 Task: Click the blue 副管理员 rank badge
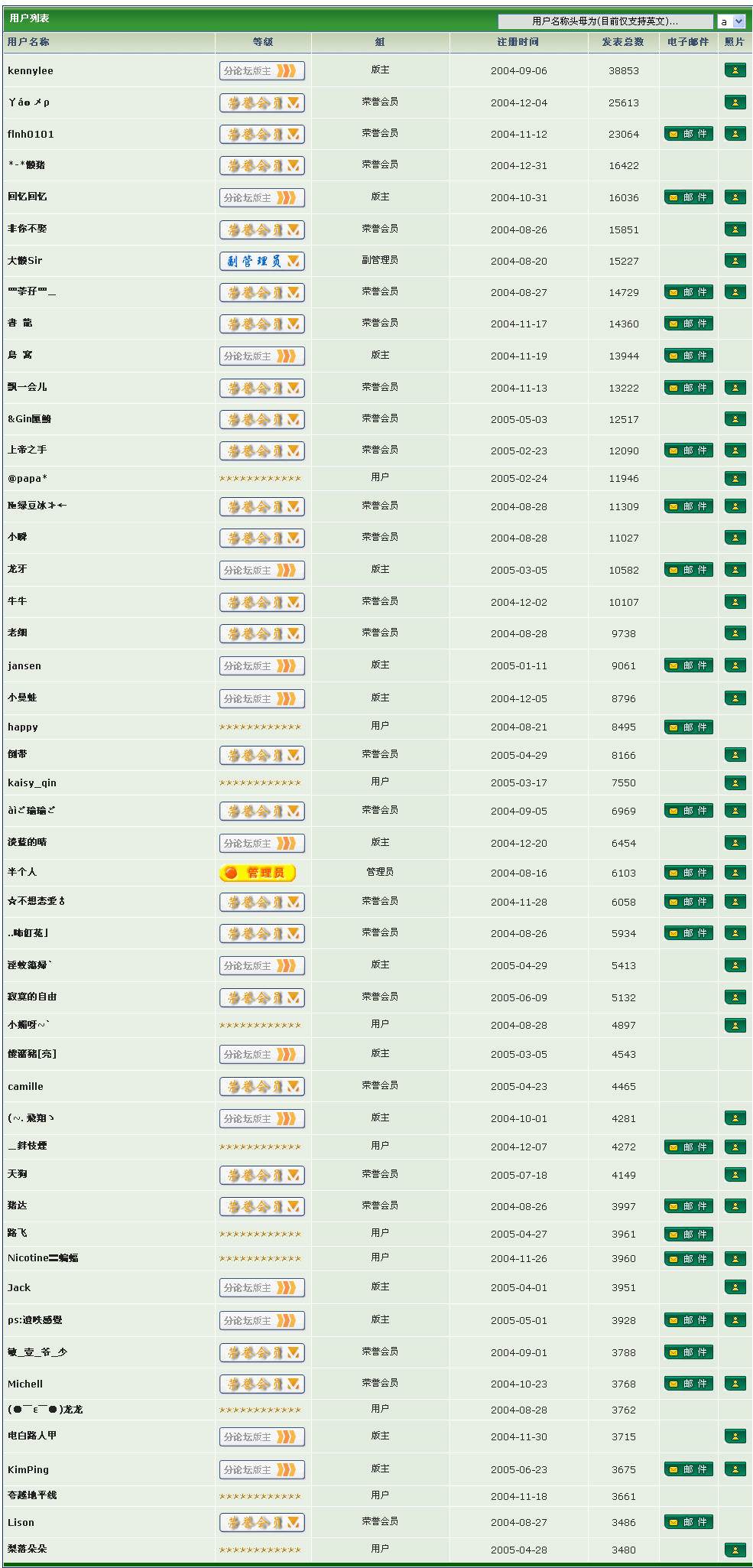pos(262,261)
